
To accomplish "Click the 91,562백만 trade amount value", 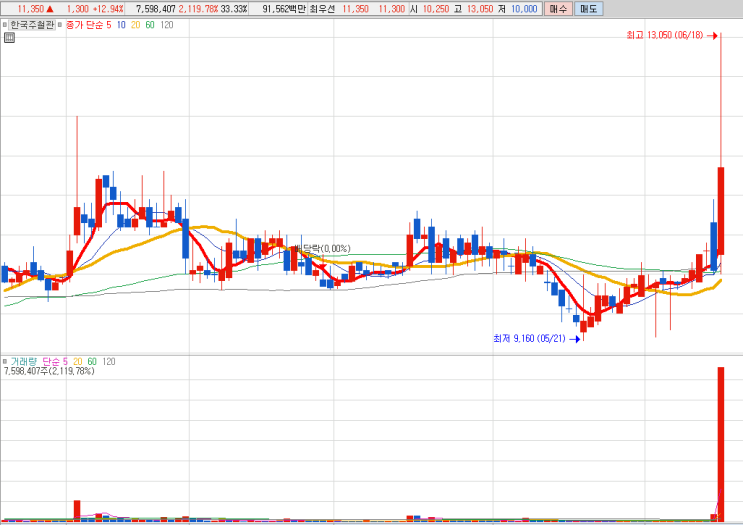I will (x=284, y=9).
